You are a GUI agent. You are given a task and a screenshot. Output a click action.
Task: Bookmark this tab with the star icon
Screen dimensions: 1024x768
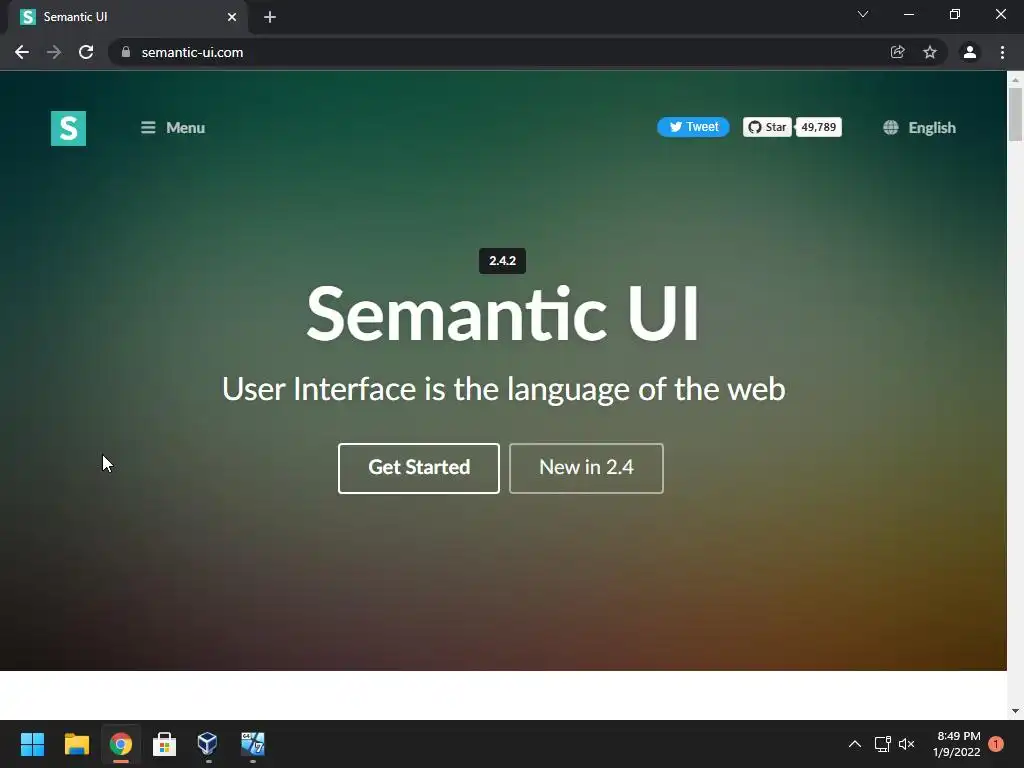[x=930, y=52]
